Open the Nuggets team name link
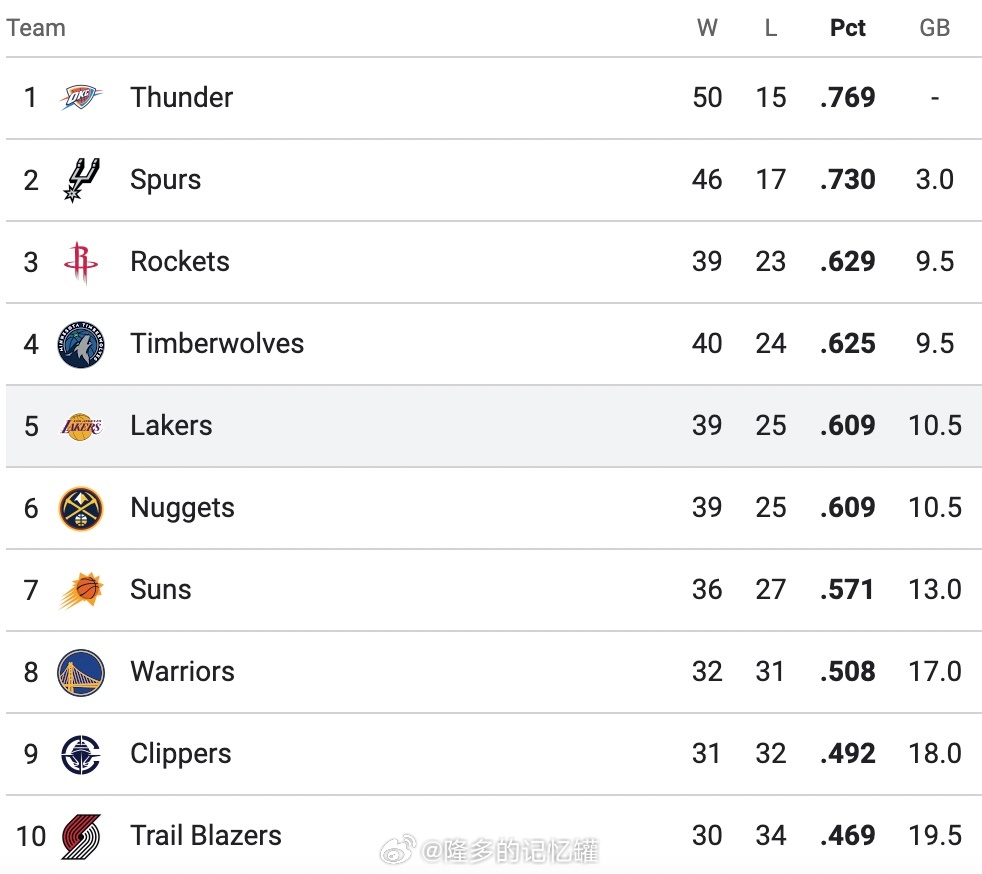982x874 pixels. (182, 508)
